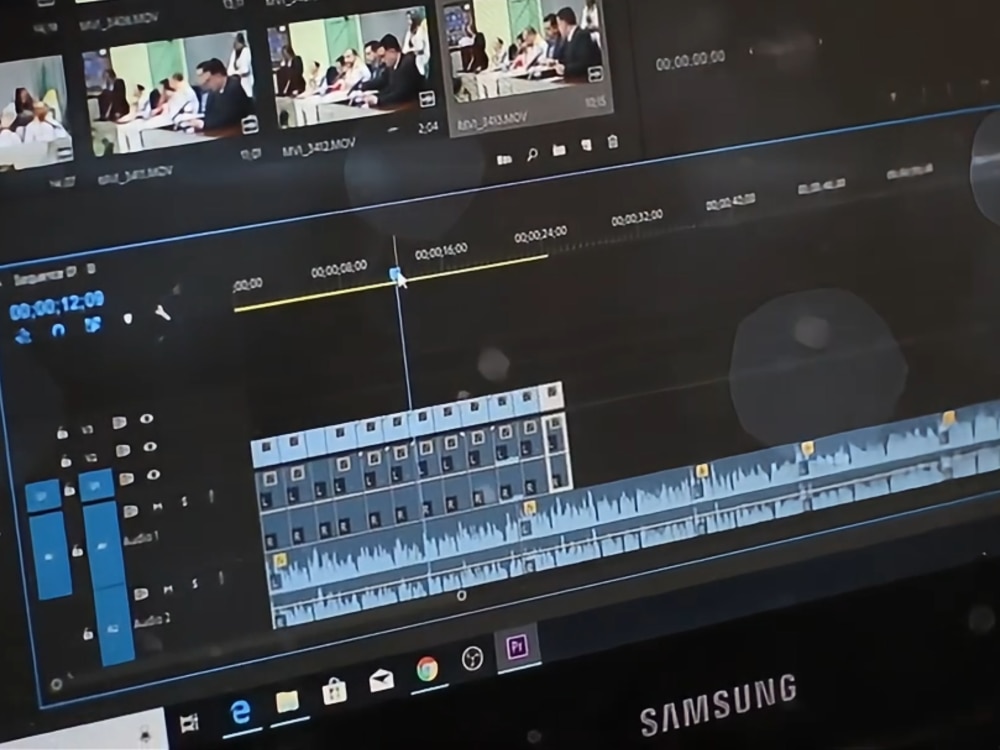This screenshot has height=750, width=1000.
Task: Toggle the Linked Selection icon
Action: (x=93, y=325)
